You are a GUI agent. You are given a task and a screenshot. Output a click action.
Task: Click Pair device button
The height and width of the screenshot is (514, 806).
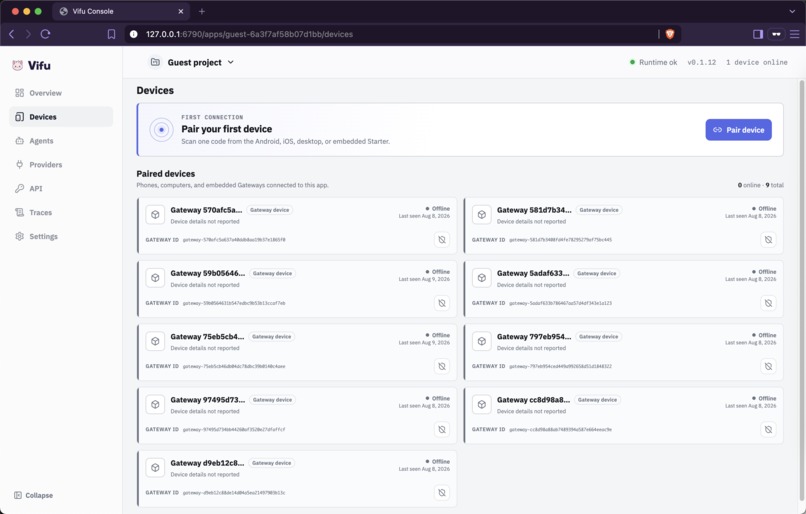point(738,130)
